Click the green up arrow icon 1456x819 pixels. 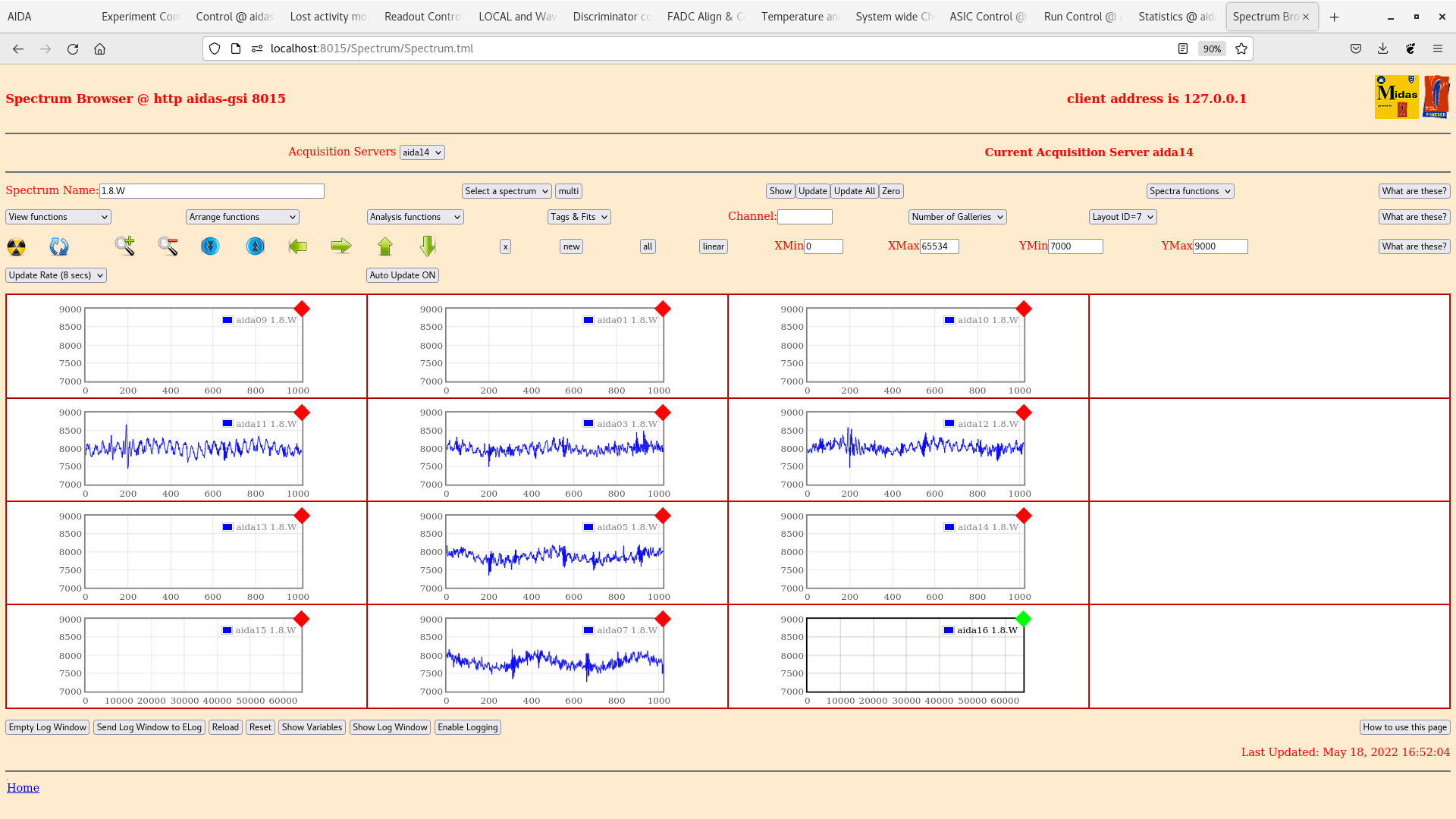click(385, 246)
